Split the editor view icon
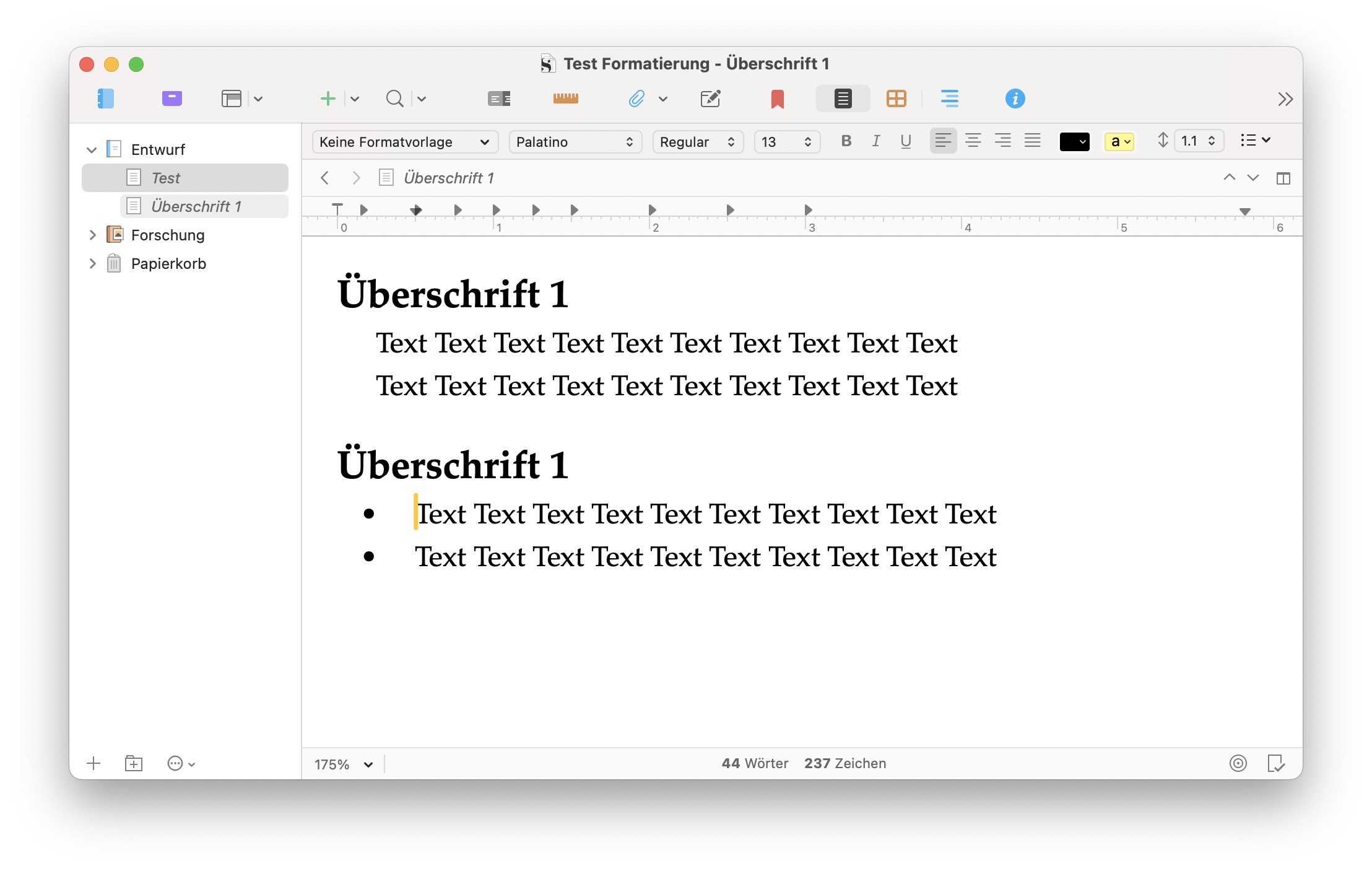 click(x=1283, y=178)
